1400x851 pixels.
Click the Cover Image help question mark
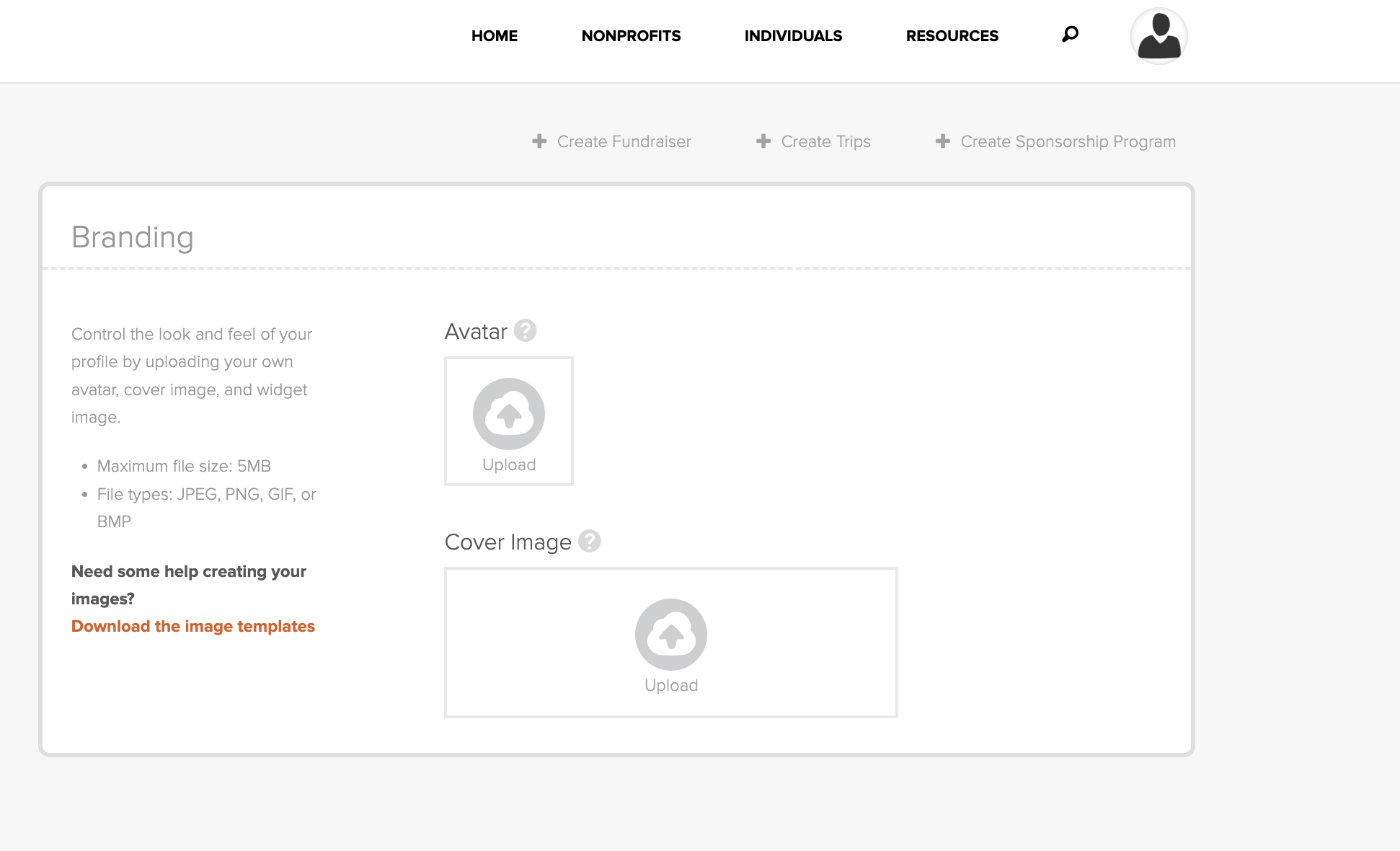point(589,541)
